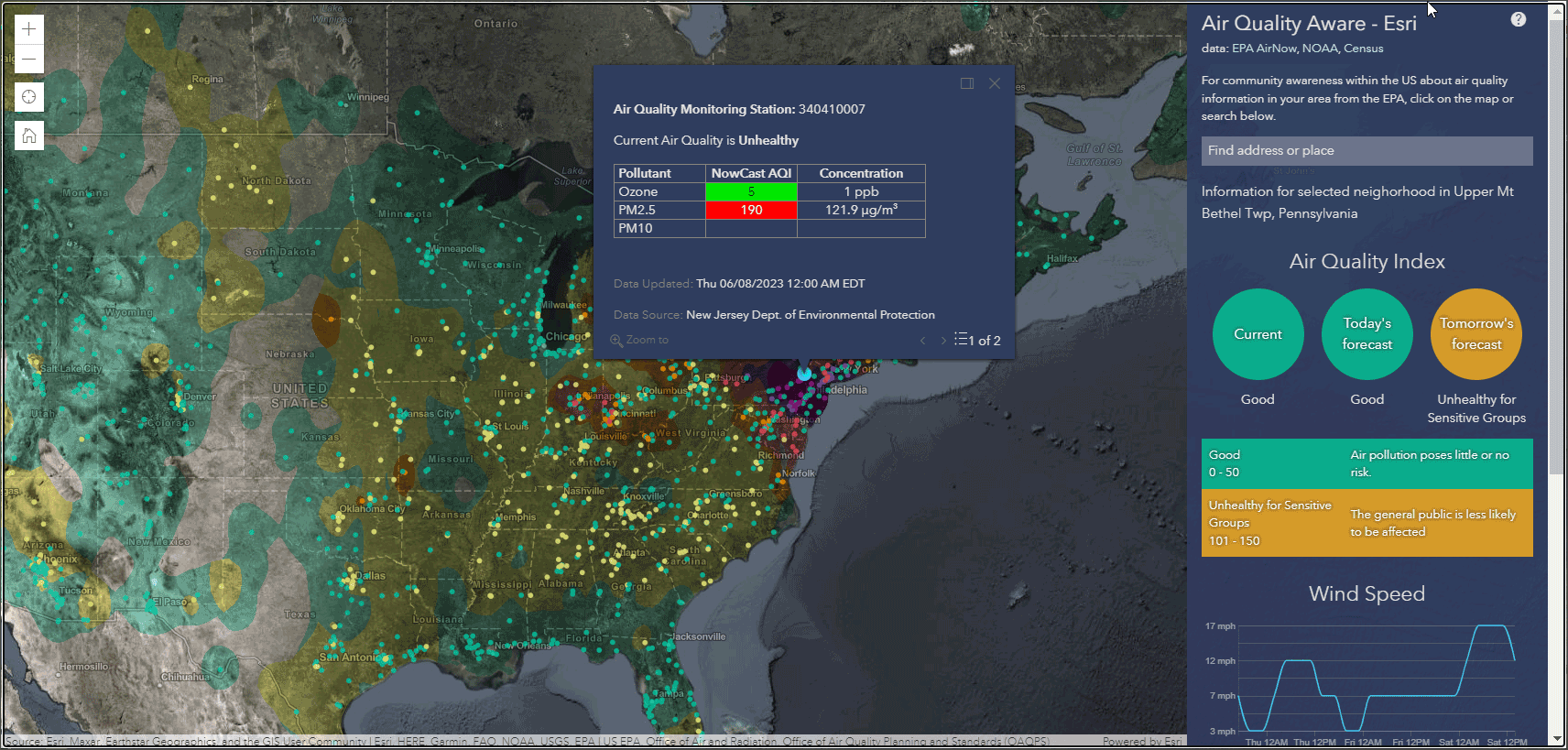Click the red PM2.5 AQI value 190
This screenshot has height=750, width=1568.
pos(751,210)
